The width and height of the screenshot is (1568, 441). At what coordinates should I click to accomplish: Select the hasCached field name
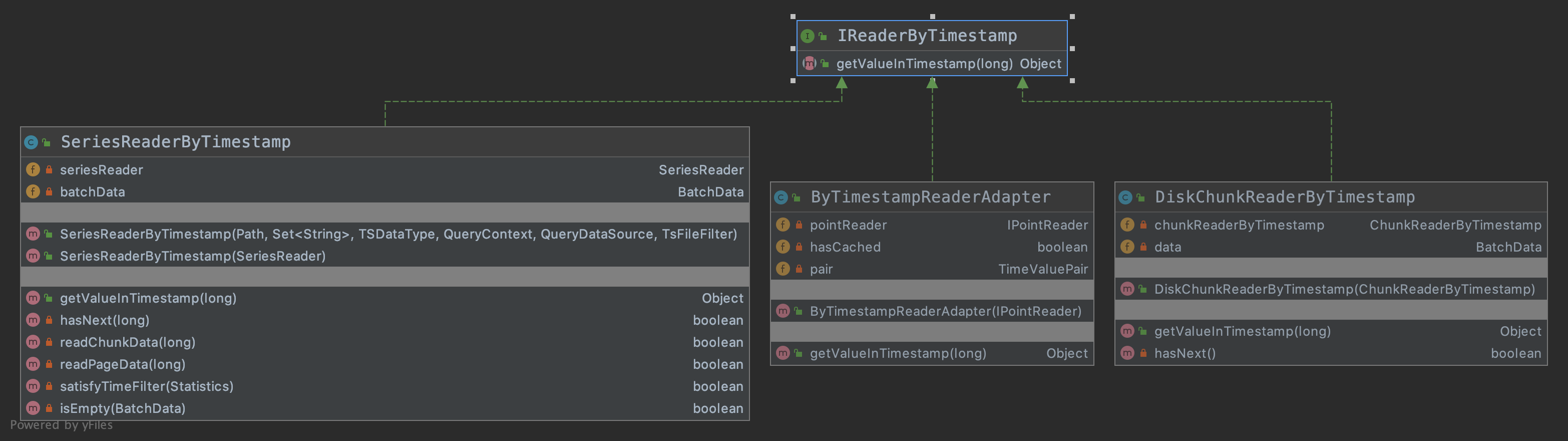point(845,247)
